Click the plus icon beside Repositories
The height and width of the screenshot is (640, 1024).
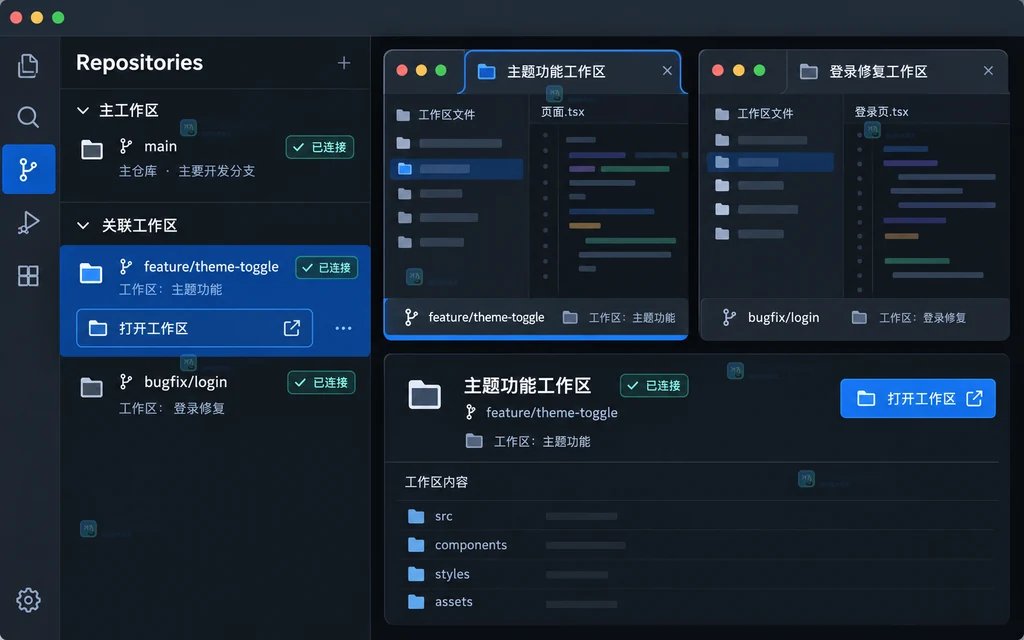[x=344, y=63]
